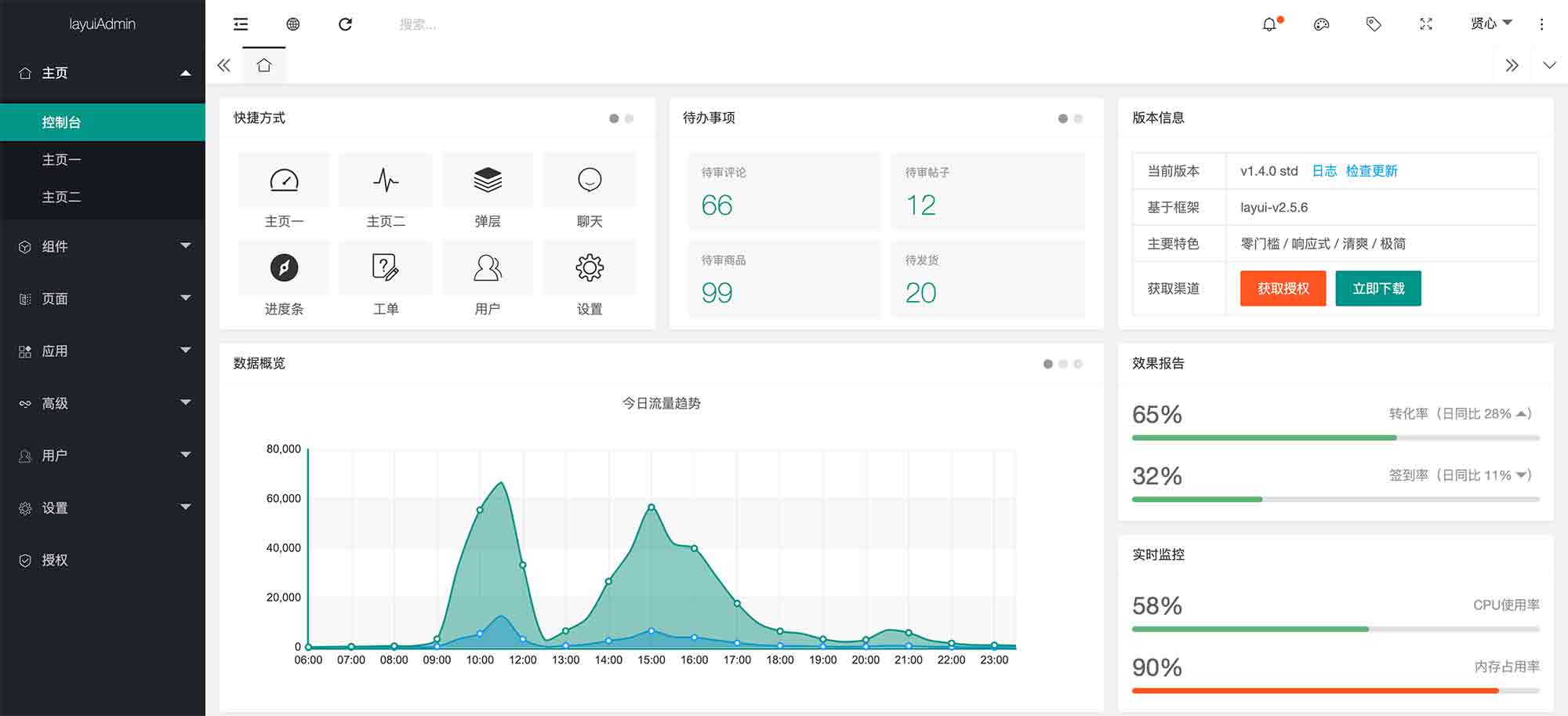Select 主页一 in sidebar submenu
This screenshot has height=716, width=1568.
pyautogui.click(x=103, y=160)
